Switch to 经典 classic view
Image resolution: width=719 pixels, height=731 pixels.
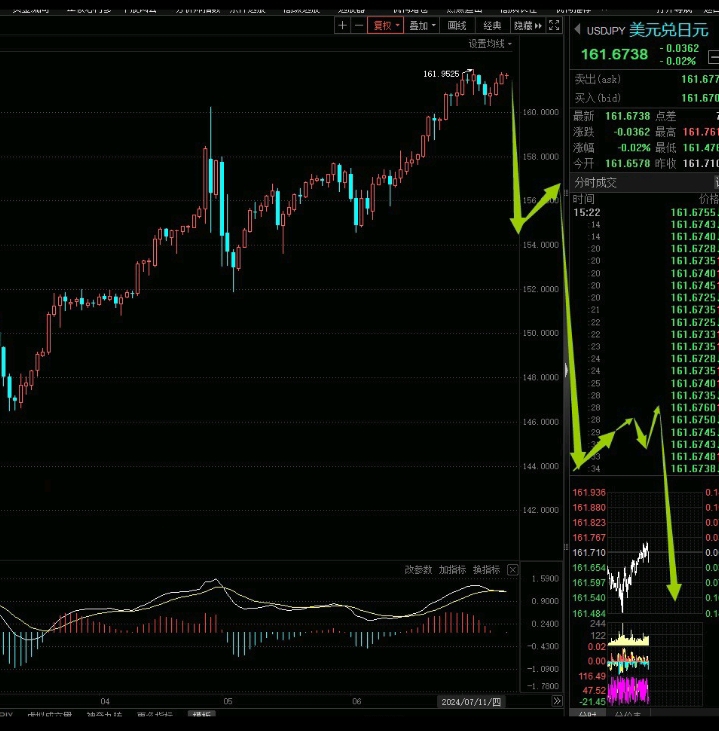tap(492, 26)
